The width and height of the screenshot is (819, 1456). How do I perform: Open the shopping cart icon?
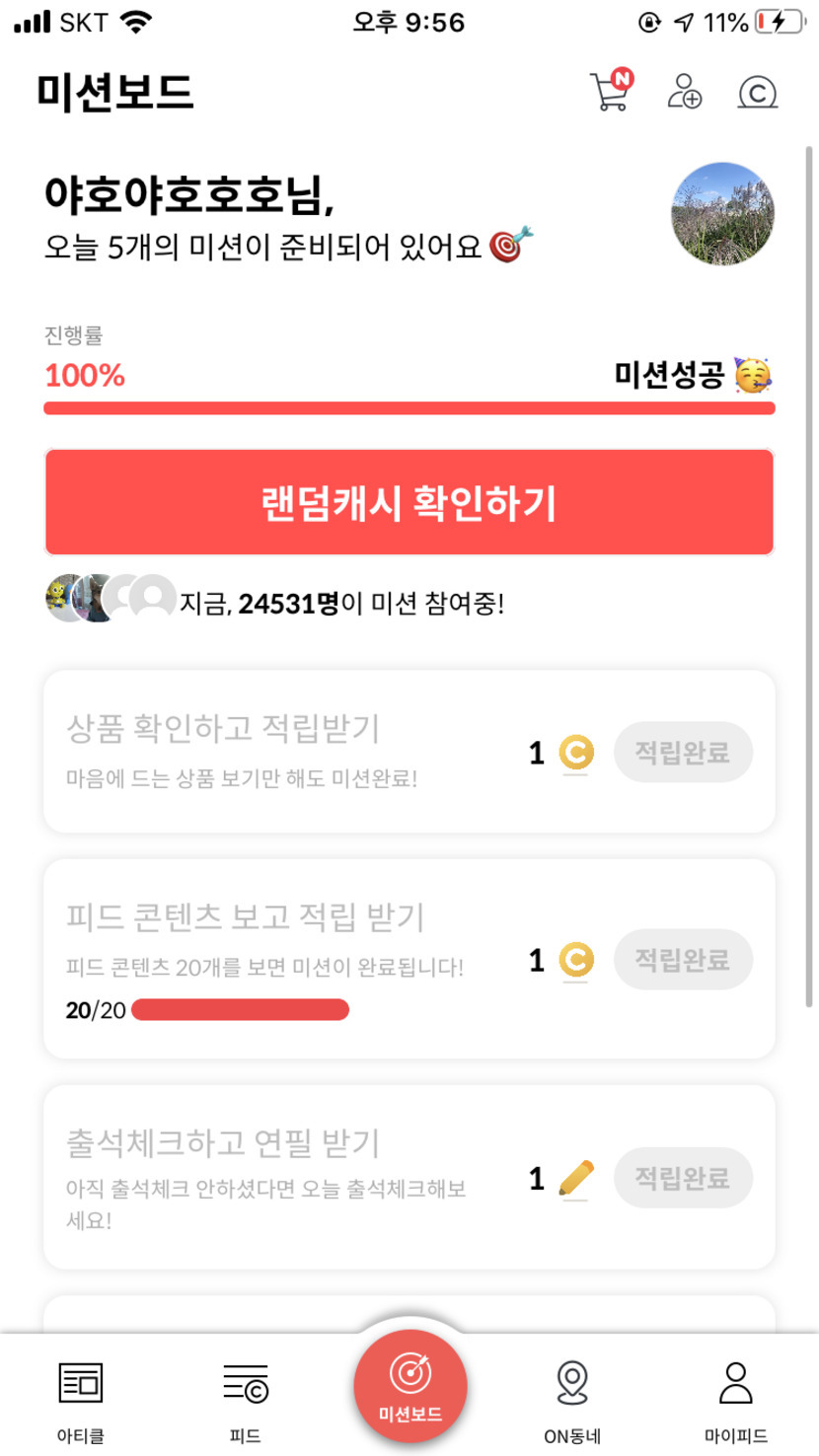point(610,92)
